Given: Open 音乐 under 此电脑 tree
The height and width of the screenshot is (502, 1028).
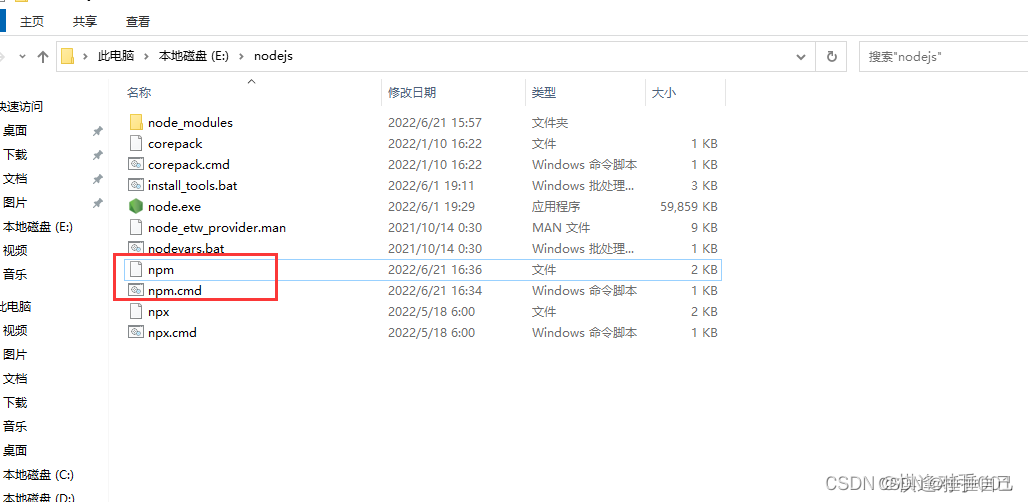Looking at the screenshot, I should coord(15,427).
